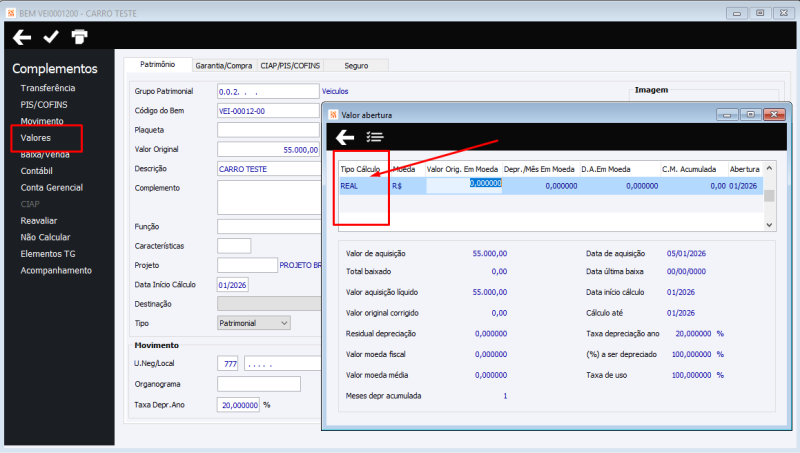Open the Movimento sidebar item
This screenshot has width=800, height=453.
point(42,121)
